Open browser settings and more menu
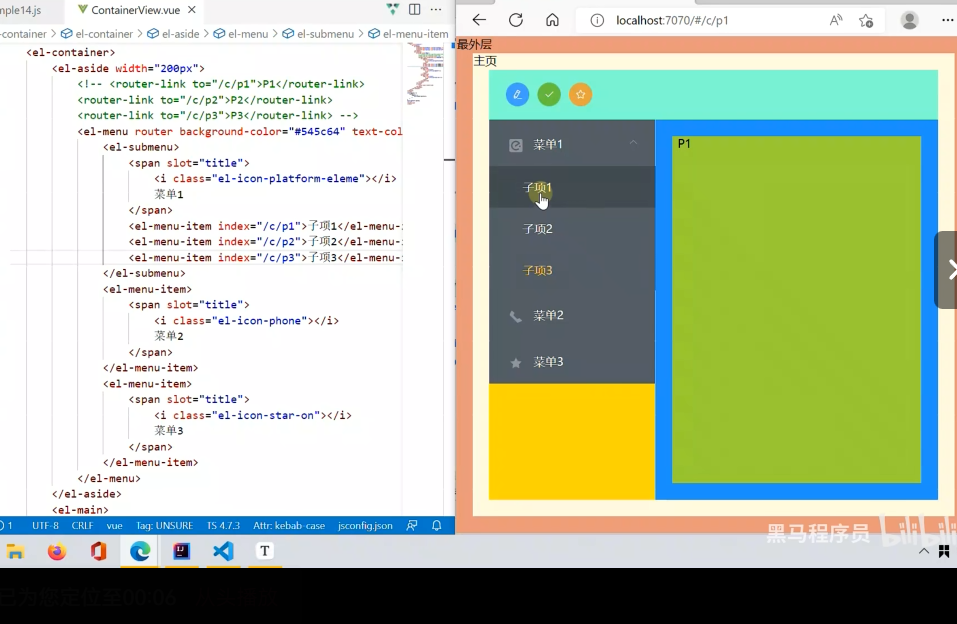Viewport: 957px width, 624px height. (x=946, y=20)
